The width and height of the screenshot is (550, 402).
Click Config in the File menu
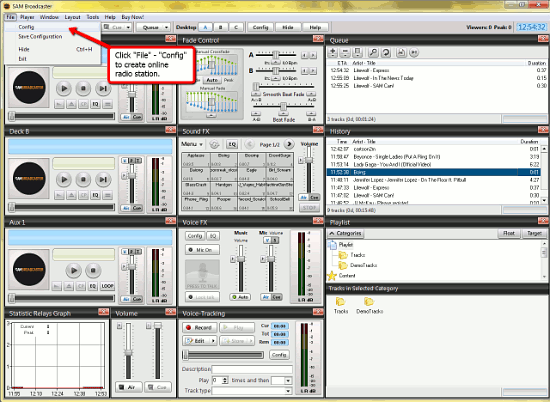(x=26, y=27)
